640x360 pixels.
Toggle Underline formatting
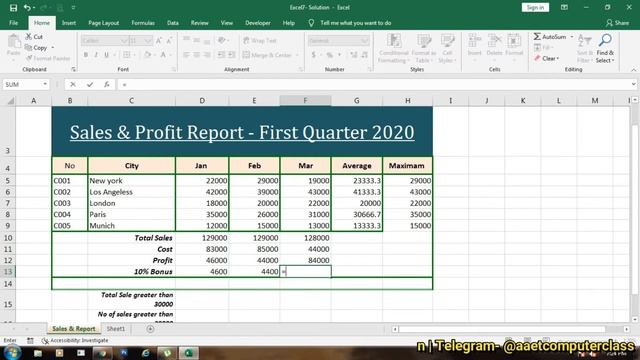(x=107, y=55)
